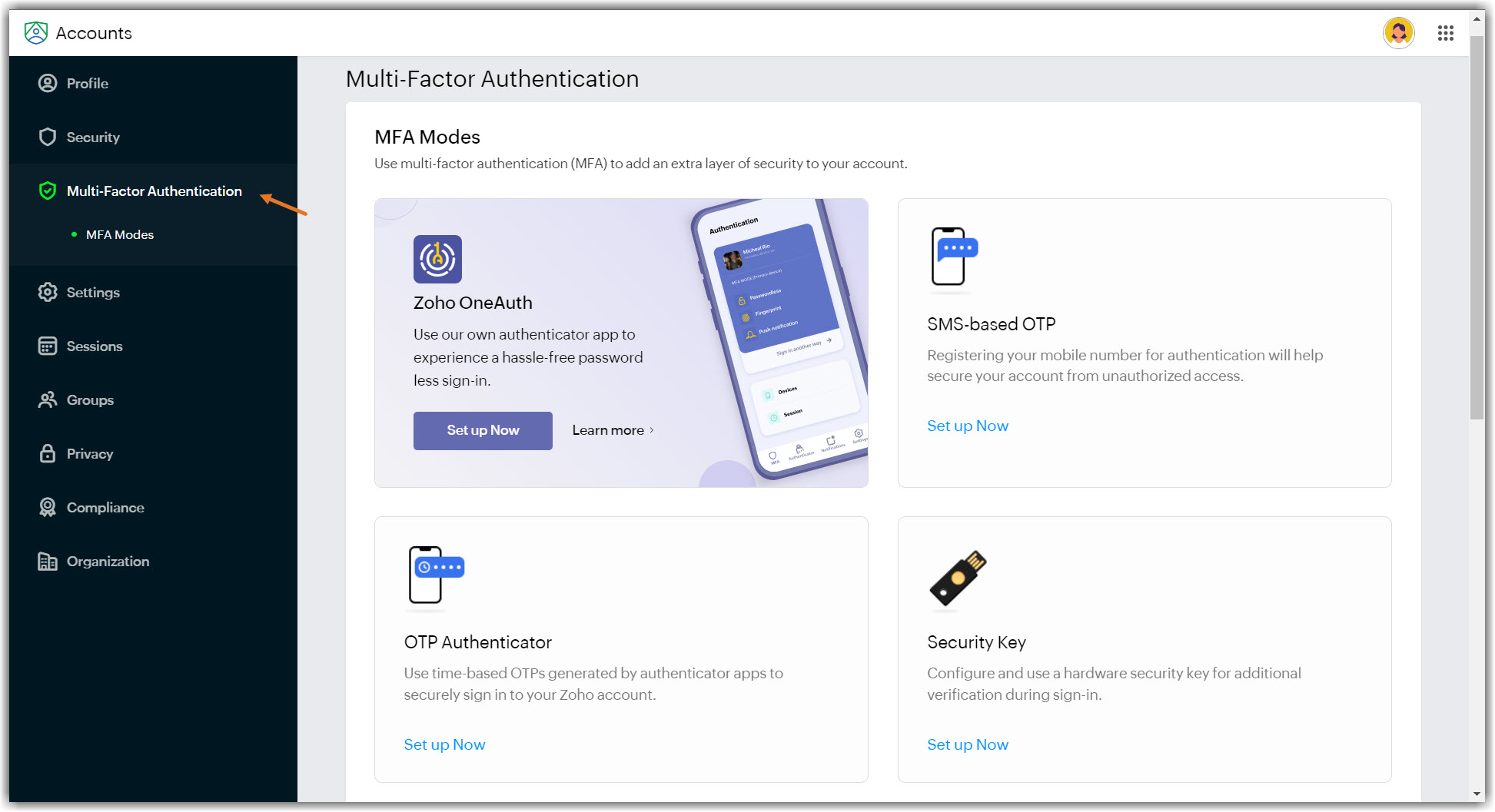This screenshot has height=812, width=1495.
Task: Set up SMS-based OTP now
Action: [967, 426]
